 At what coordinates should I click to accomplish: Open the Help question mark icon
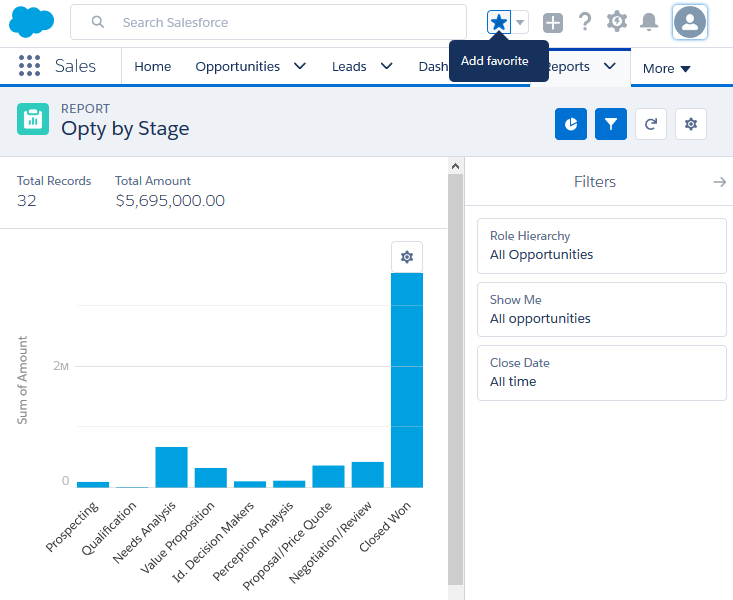(x=585, y=22)
